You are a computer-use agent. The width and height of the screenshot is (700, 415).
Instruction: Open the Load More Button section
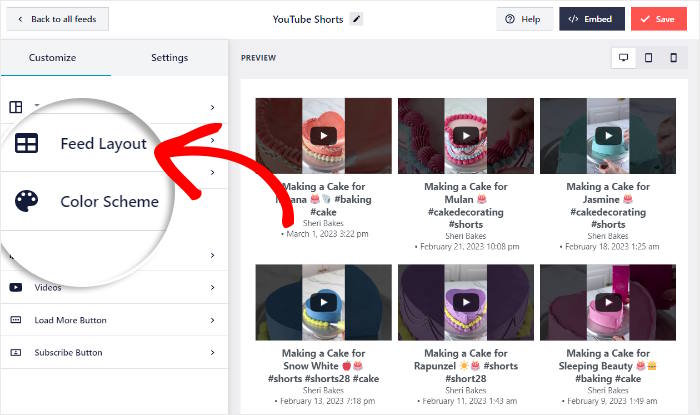(114, 320)
